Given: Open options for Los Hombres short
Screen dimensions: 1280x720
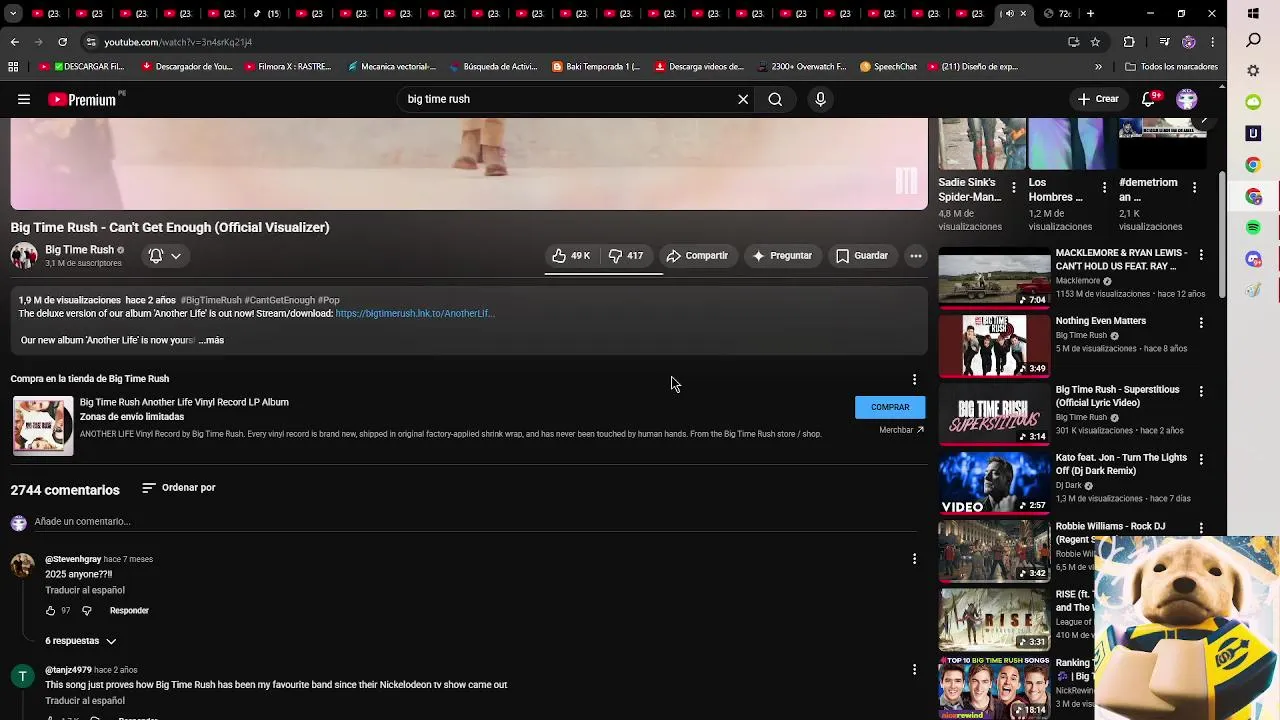Looking at the screenshot, I should point(1104,187).
